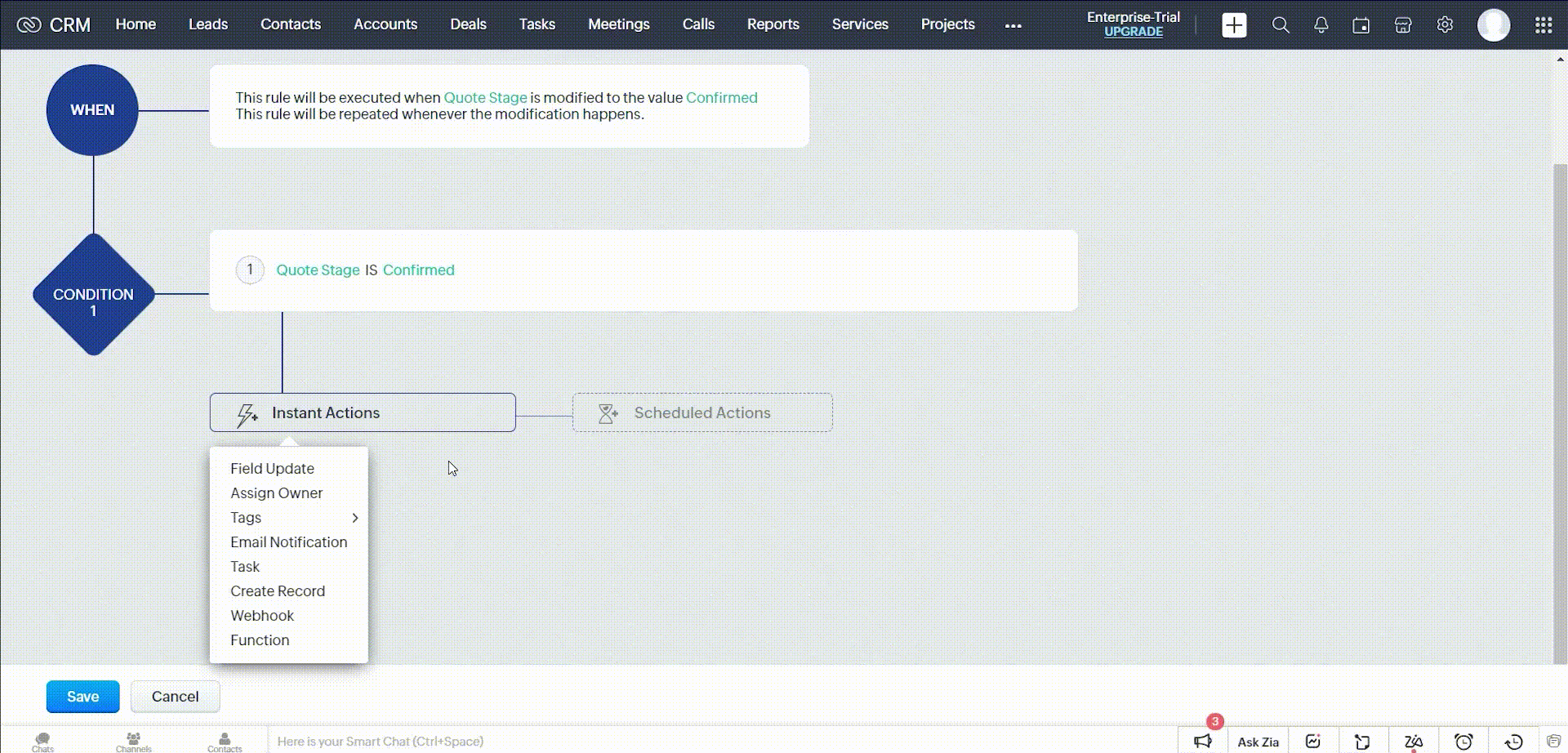Select Field Update from the actions menu

272,469
